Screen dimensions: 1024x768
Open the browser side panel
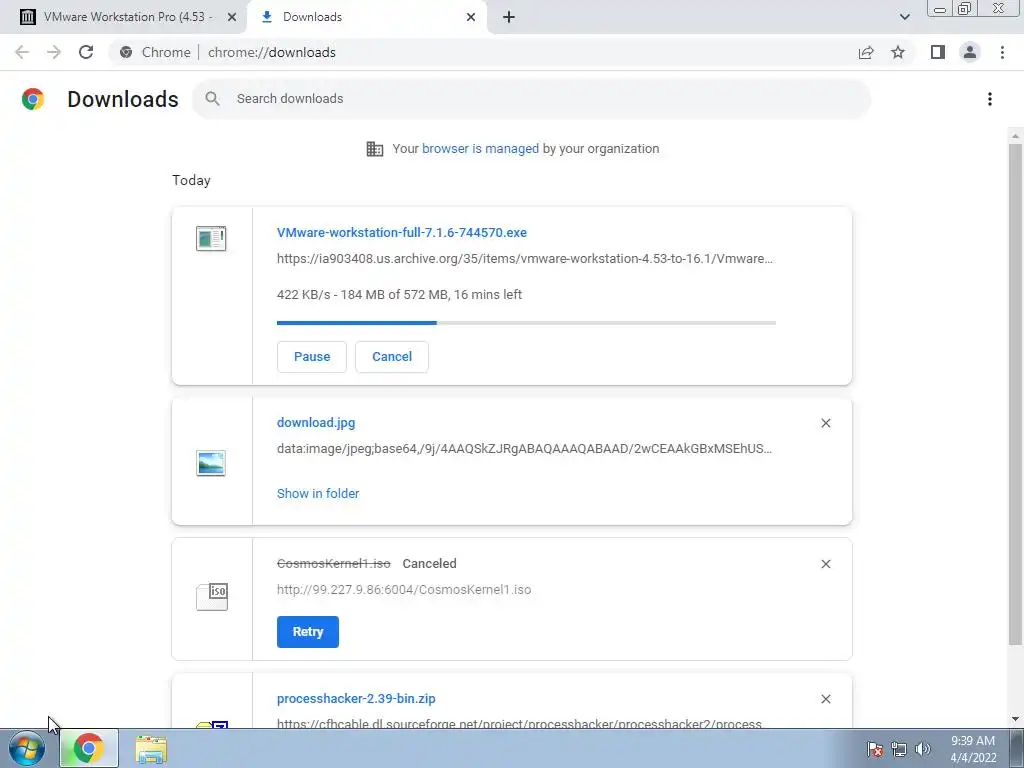click(x=938, y=52)
